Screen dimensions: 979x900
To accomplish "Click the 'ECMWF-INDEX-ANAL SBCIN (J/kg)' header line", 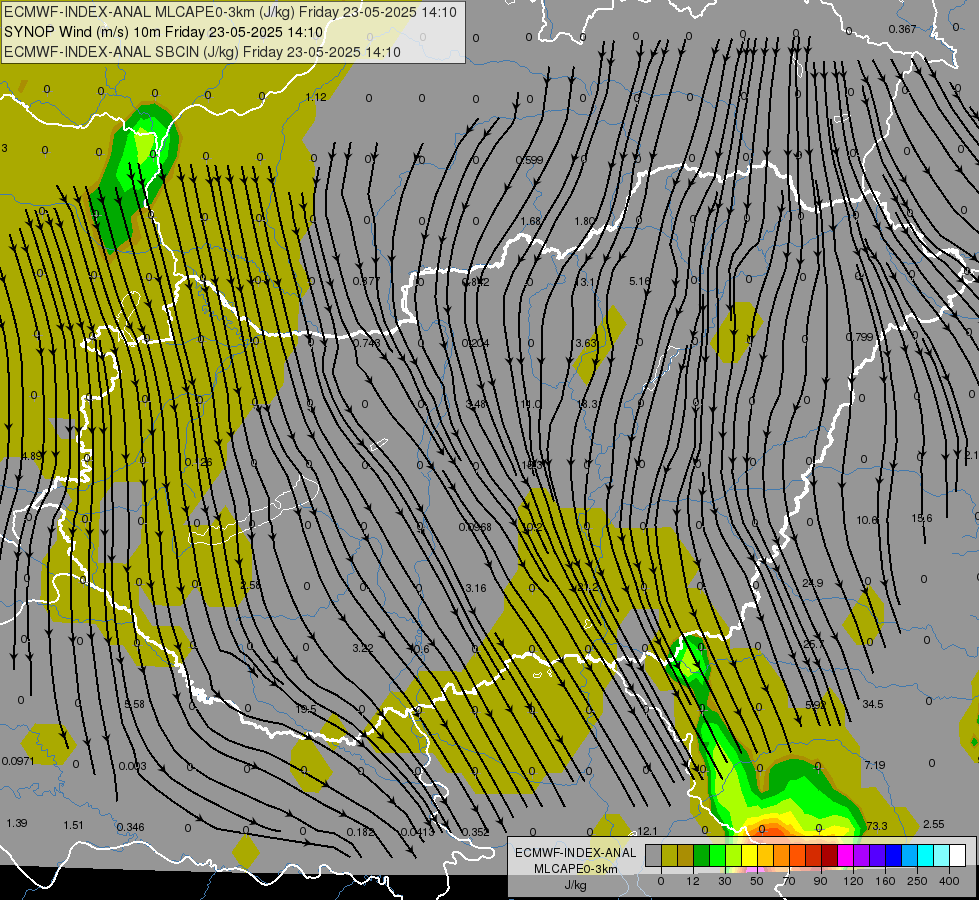I will coord(202,52).
